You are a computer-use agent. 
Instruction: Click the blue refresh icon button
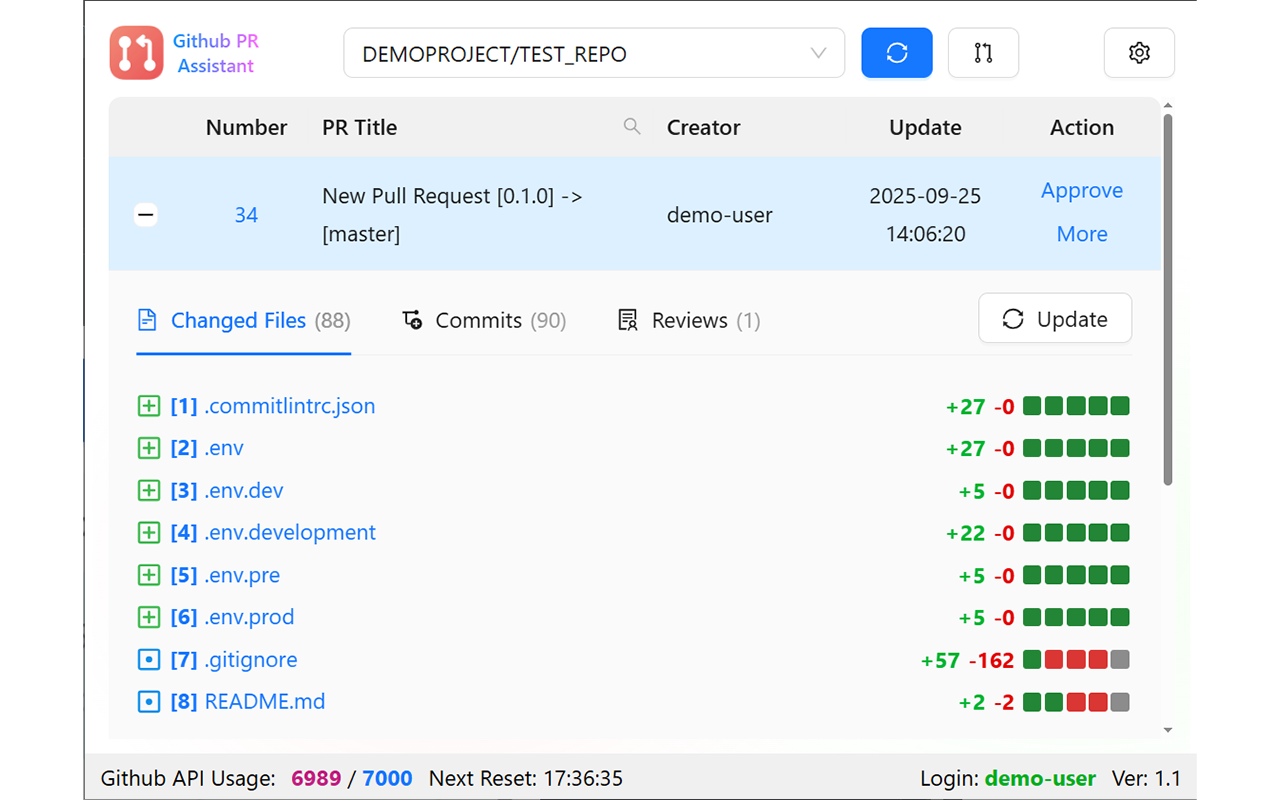click(896, 53)
